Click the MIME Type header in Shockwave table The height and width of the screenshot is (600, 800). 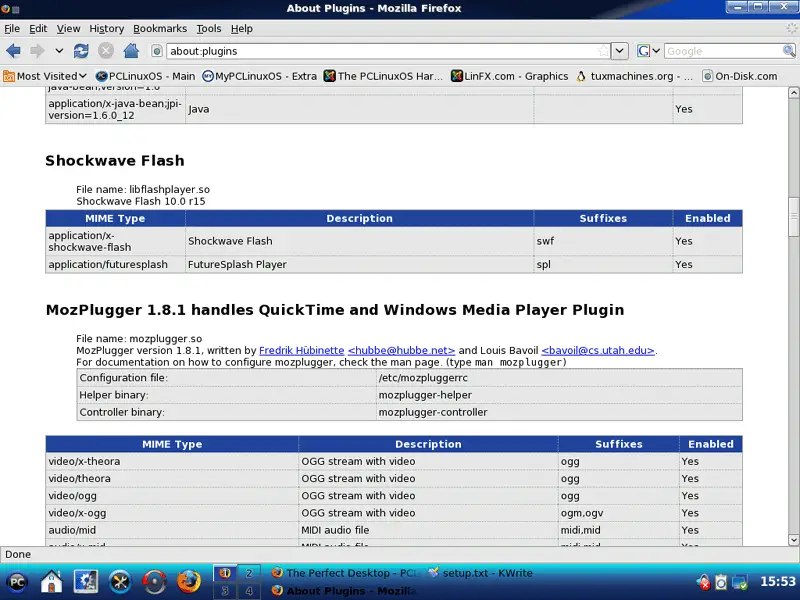point(115,218)
